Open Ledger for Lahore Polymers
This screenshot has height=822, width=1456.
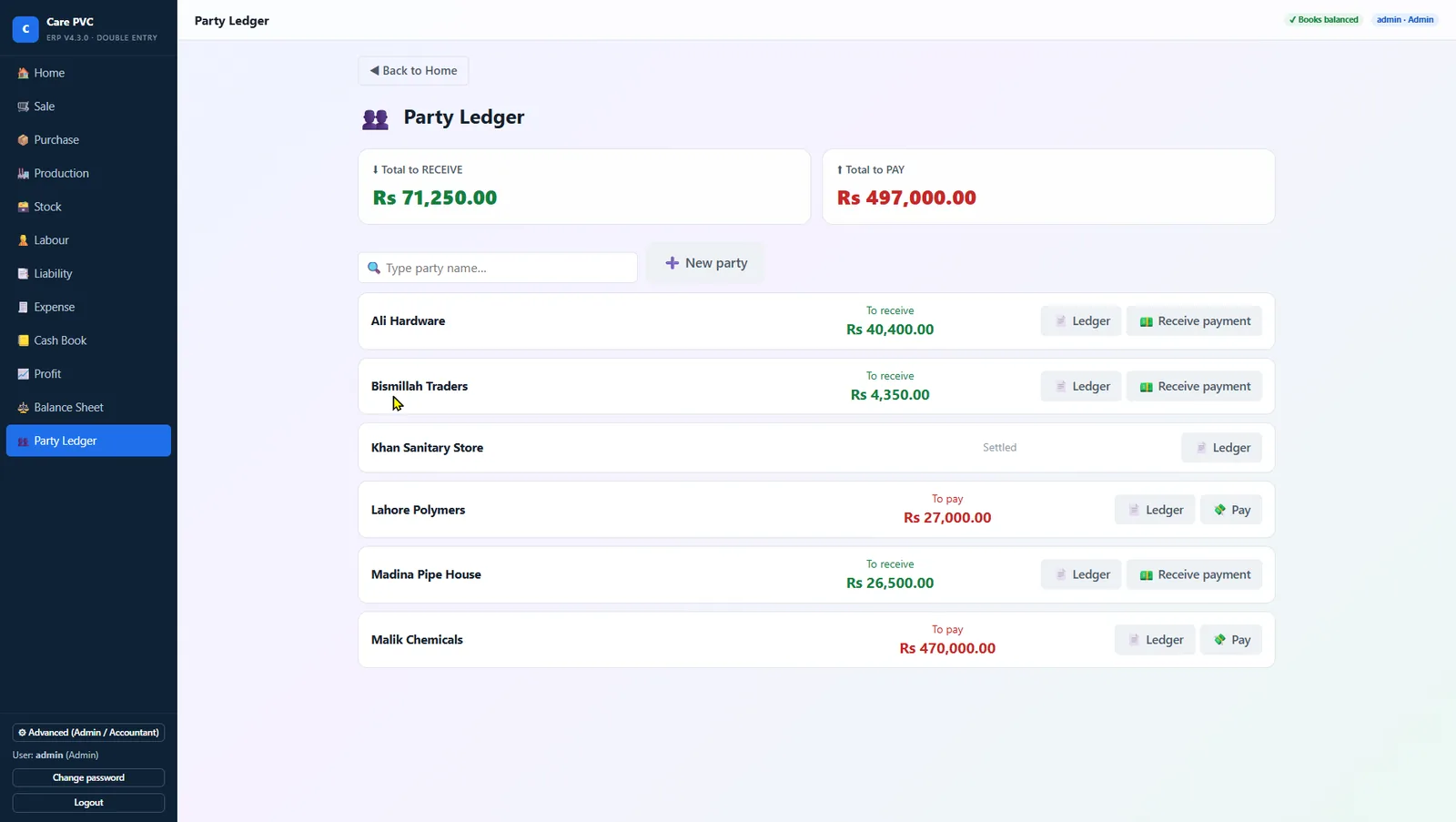coord(1155,510)
